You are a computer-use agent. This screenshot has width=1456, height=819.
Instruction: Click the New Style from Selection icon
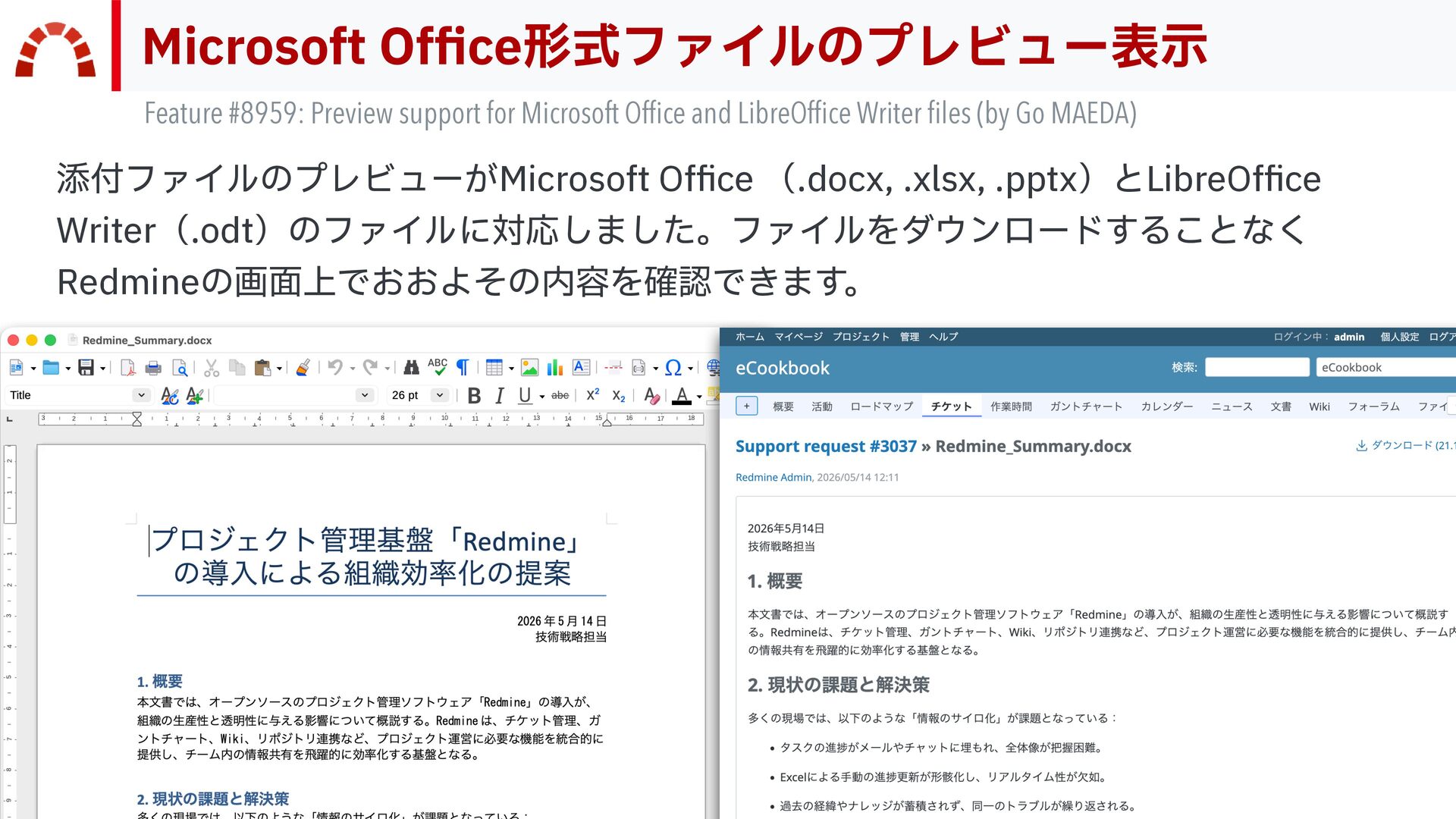click(194, 395)
